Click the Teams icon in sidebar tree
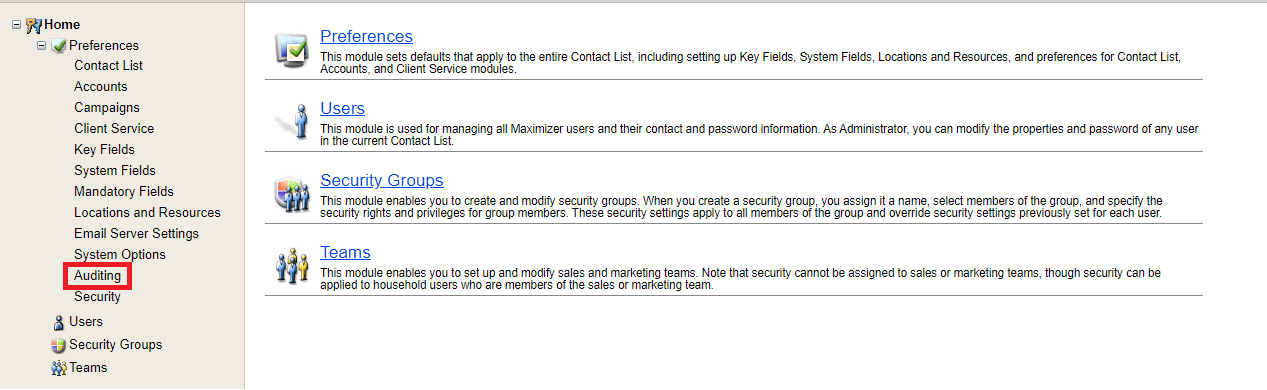The image size is (1267, 390). (x=59, y=368)
